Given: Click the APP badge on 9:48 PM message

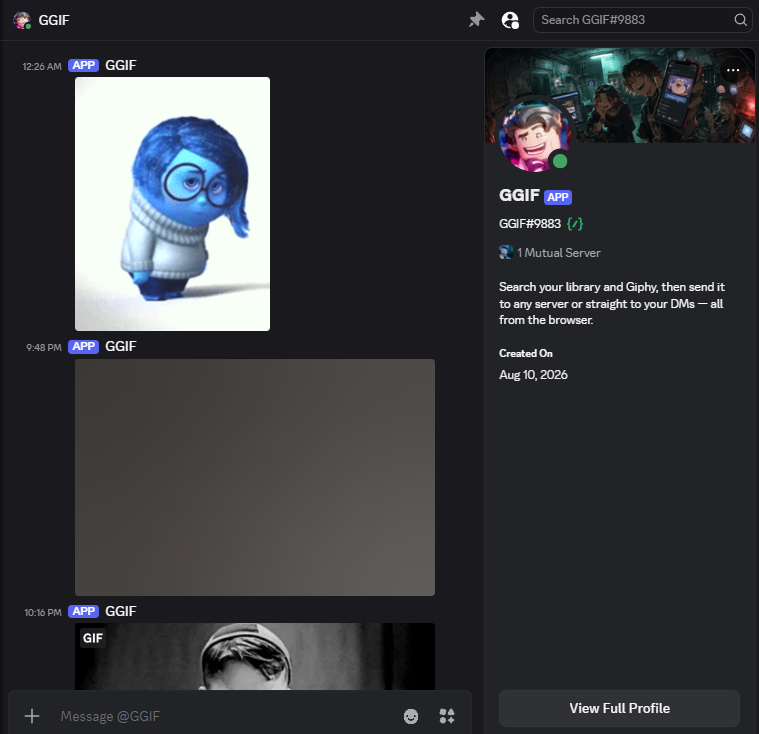Looking at the screenshot, I should [83, 347].
